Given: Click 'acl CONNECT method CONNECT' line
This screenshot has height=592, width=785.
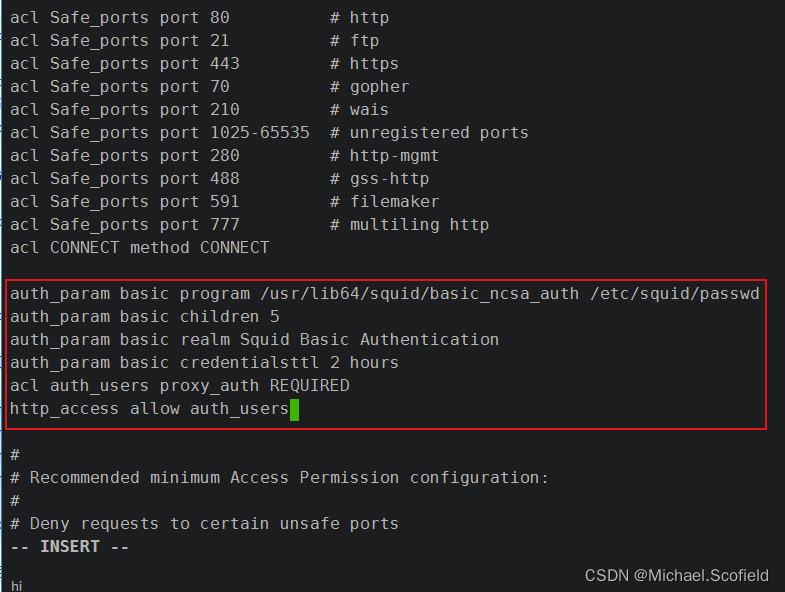Looking at the screenshot, I should point(139,248).
